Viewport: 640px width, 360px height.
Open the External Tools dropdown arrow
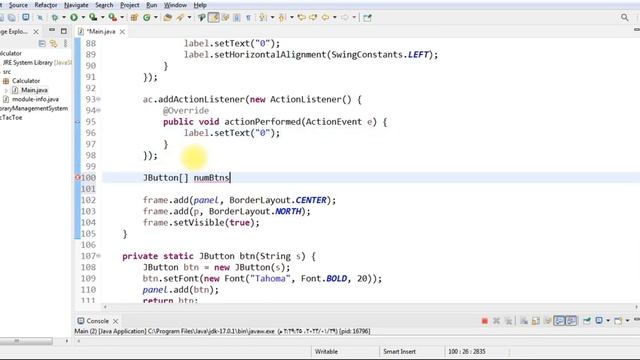pos(122,18)
